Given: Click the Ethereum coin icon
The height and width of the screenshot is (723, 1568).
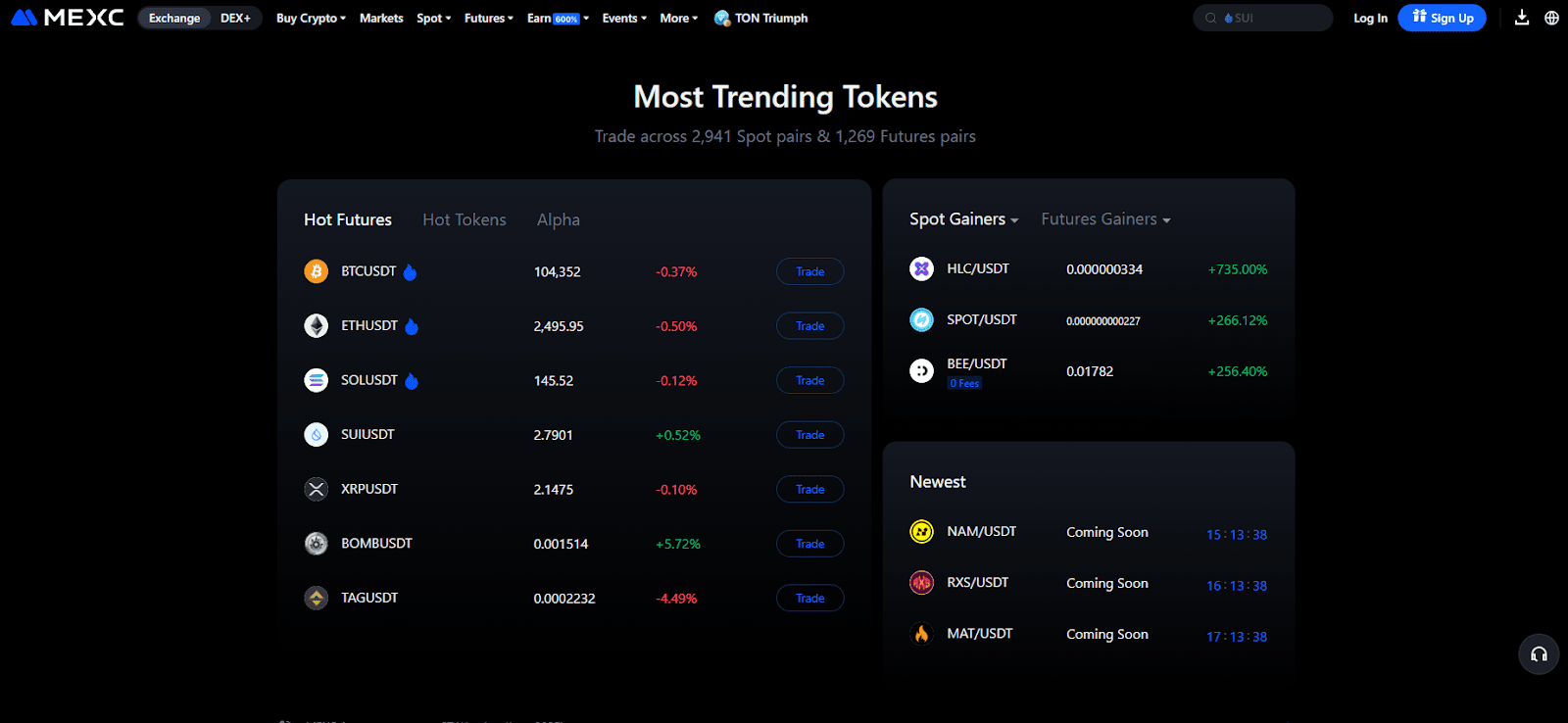Looking at the screenshot, I should pos(316,325).
